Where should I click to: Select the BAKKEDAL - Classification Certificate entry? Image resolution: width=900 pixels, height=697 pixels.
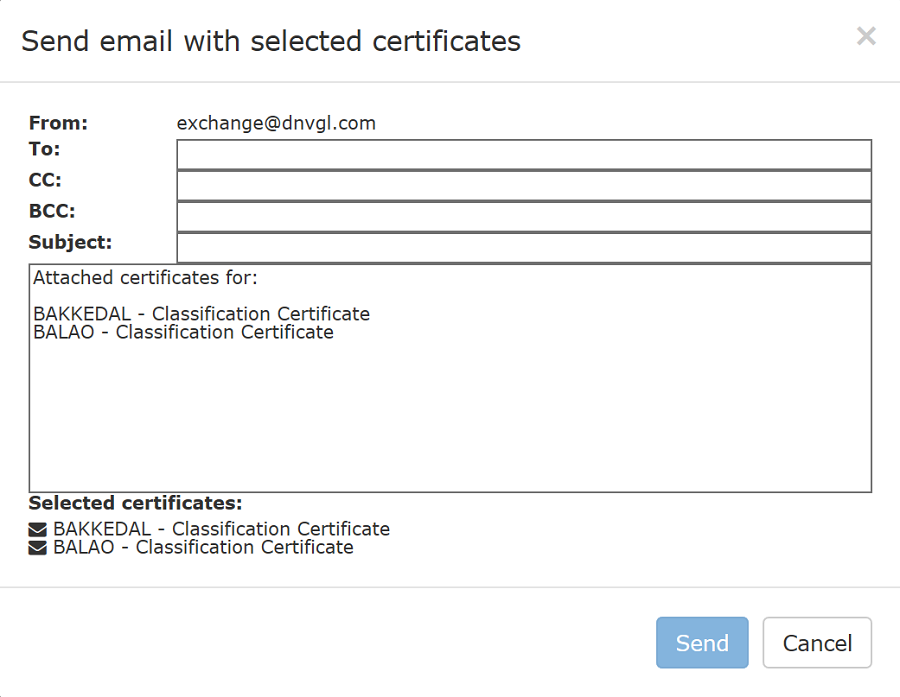(222, 528)
